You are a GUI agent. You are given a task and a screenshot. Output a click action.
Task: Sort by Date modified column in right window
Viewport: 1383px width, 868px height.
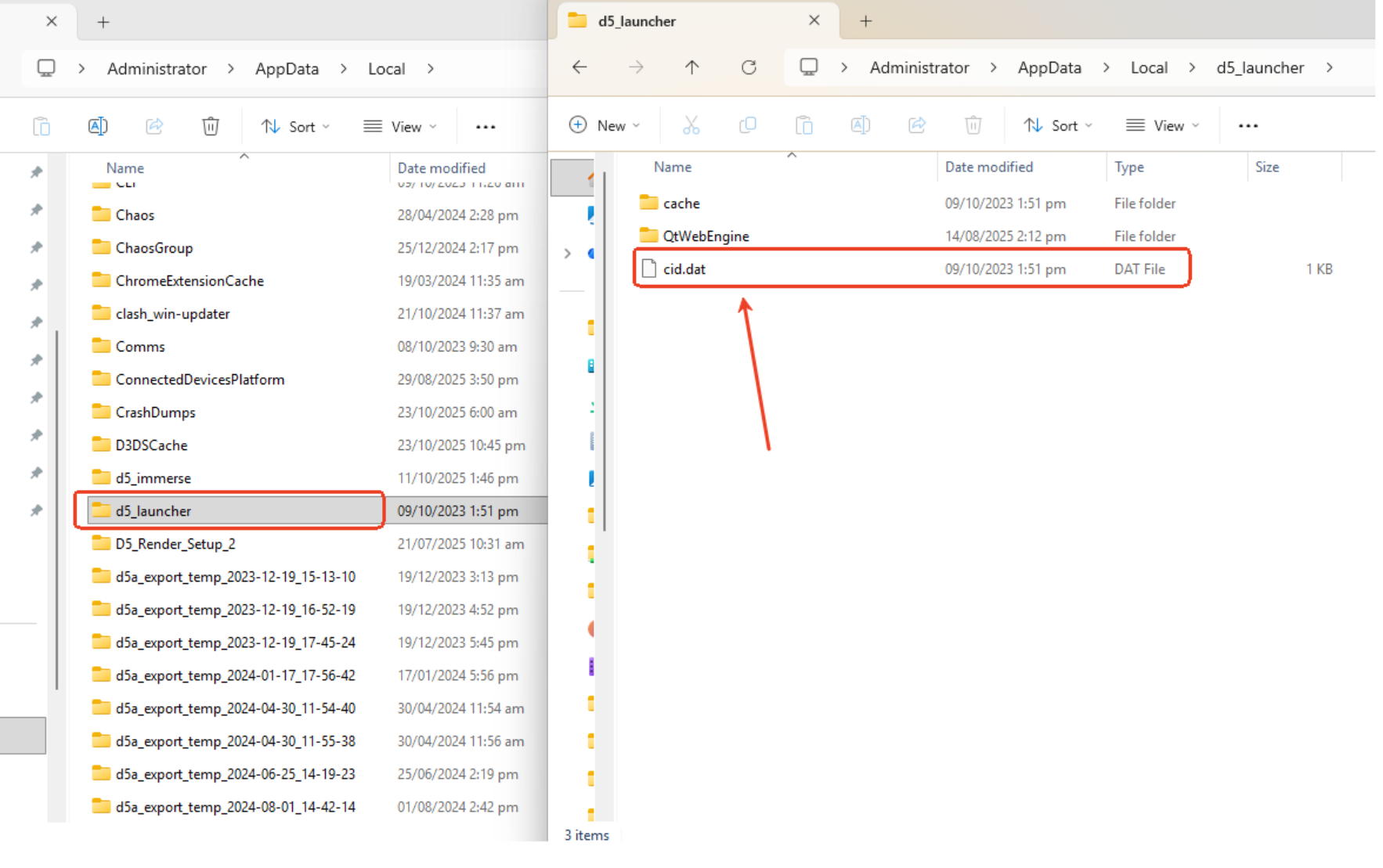point(988,167)
